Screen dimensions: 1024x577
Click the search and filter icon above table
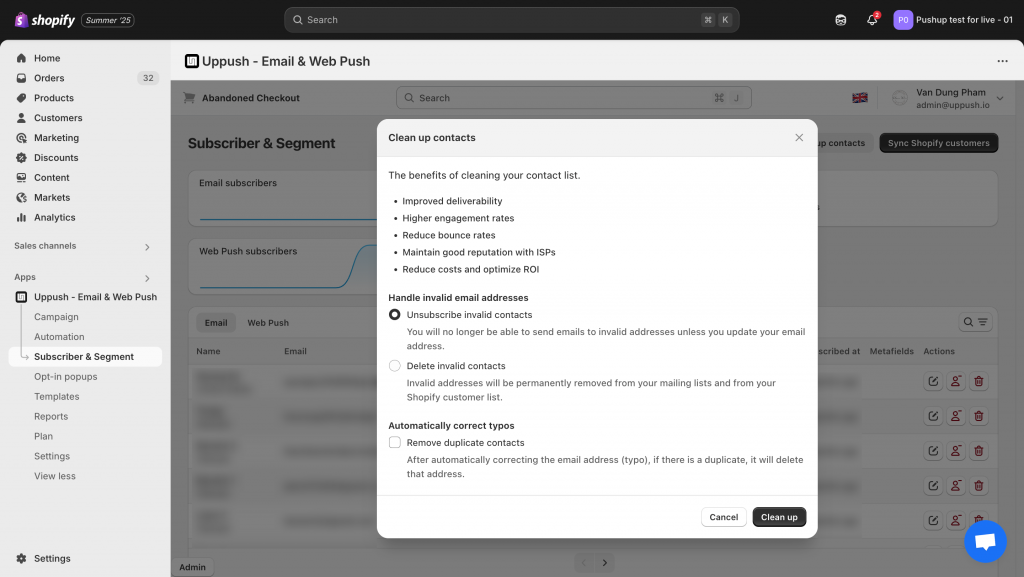pyautogui.click(x=974, y=322)
